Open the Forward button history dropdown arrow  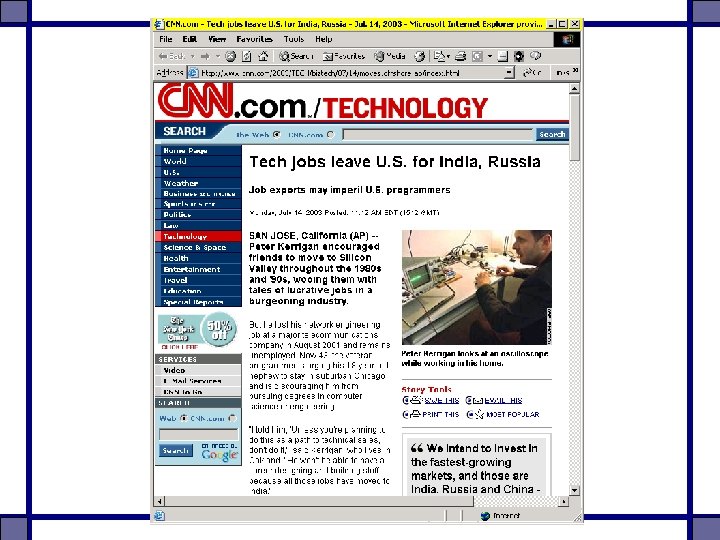218,56
